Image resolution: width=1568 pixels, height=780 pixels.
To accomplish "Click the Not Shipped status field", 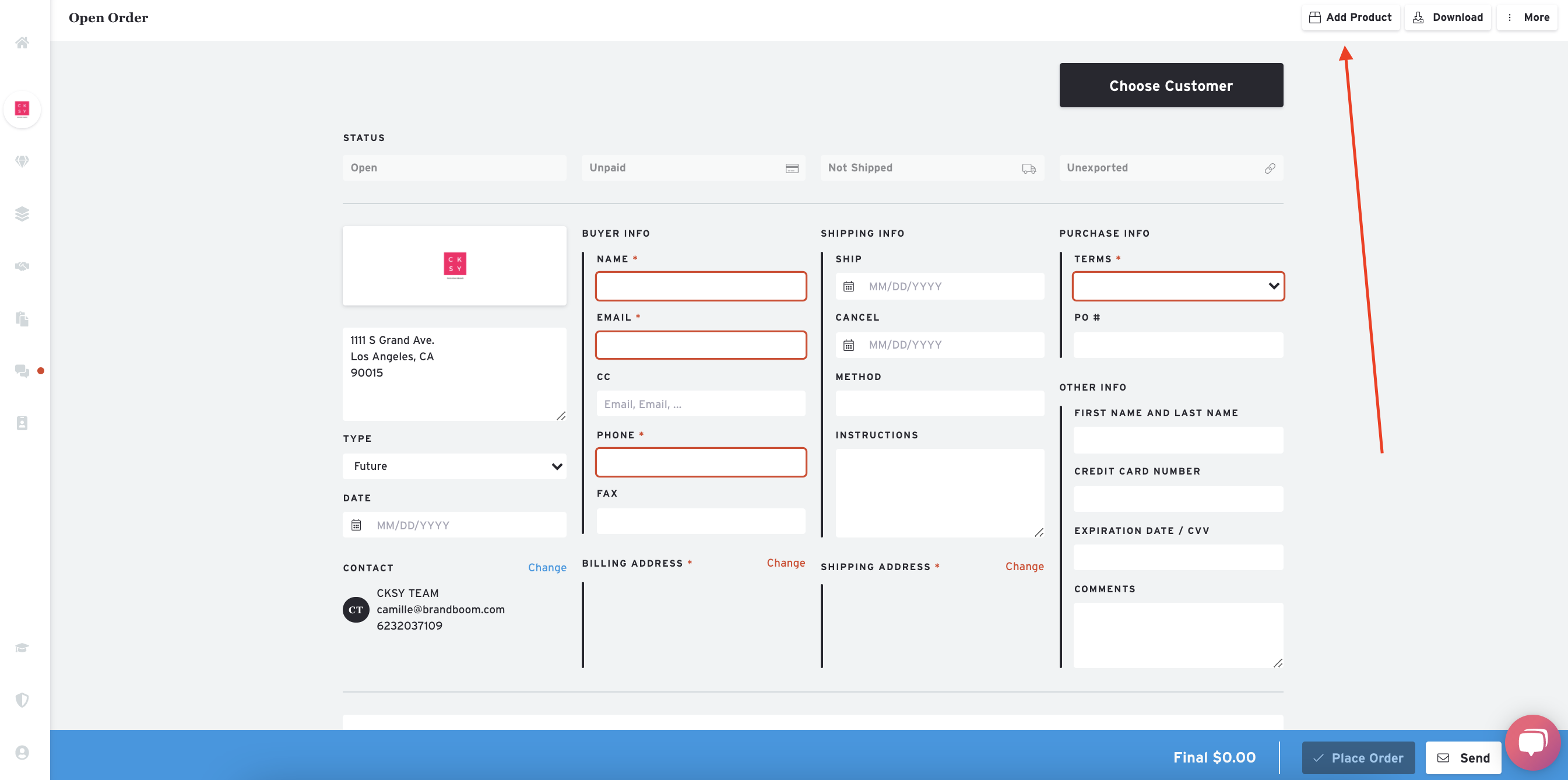I will (932, 168).
